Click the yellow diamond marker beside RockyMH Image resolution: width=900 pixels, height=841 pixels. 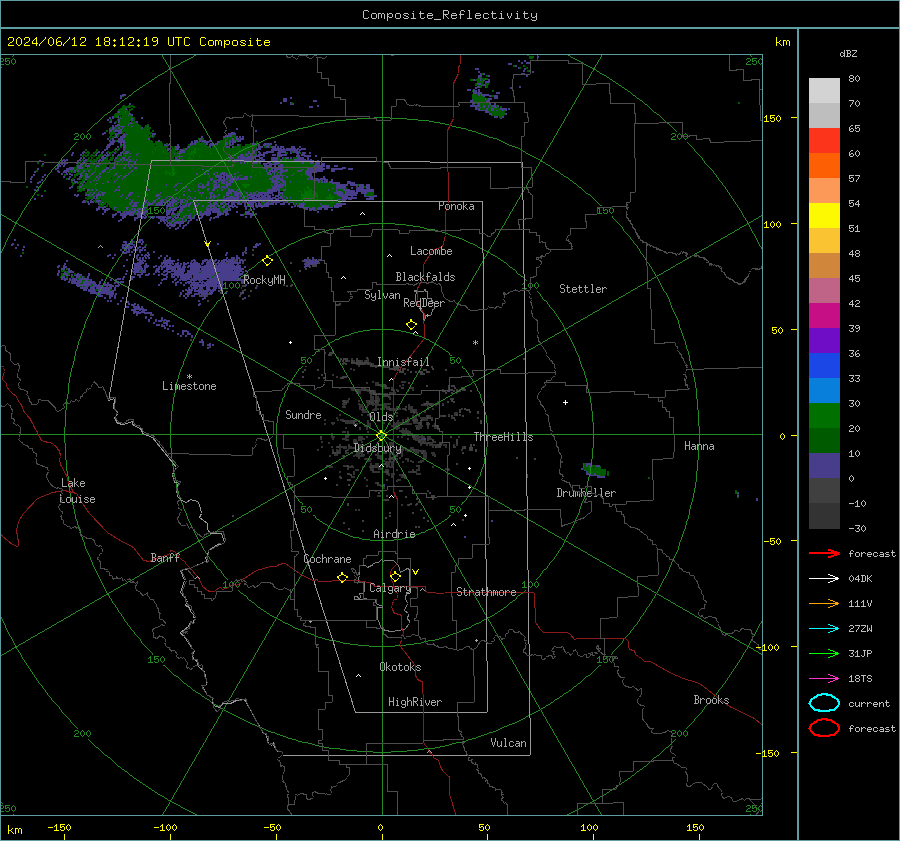(x=267, y=261)
